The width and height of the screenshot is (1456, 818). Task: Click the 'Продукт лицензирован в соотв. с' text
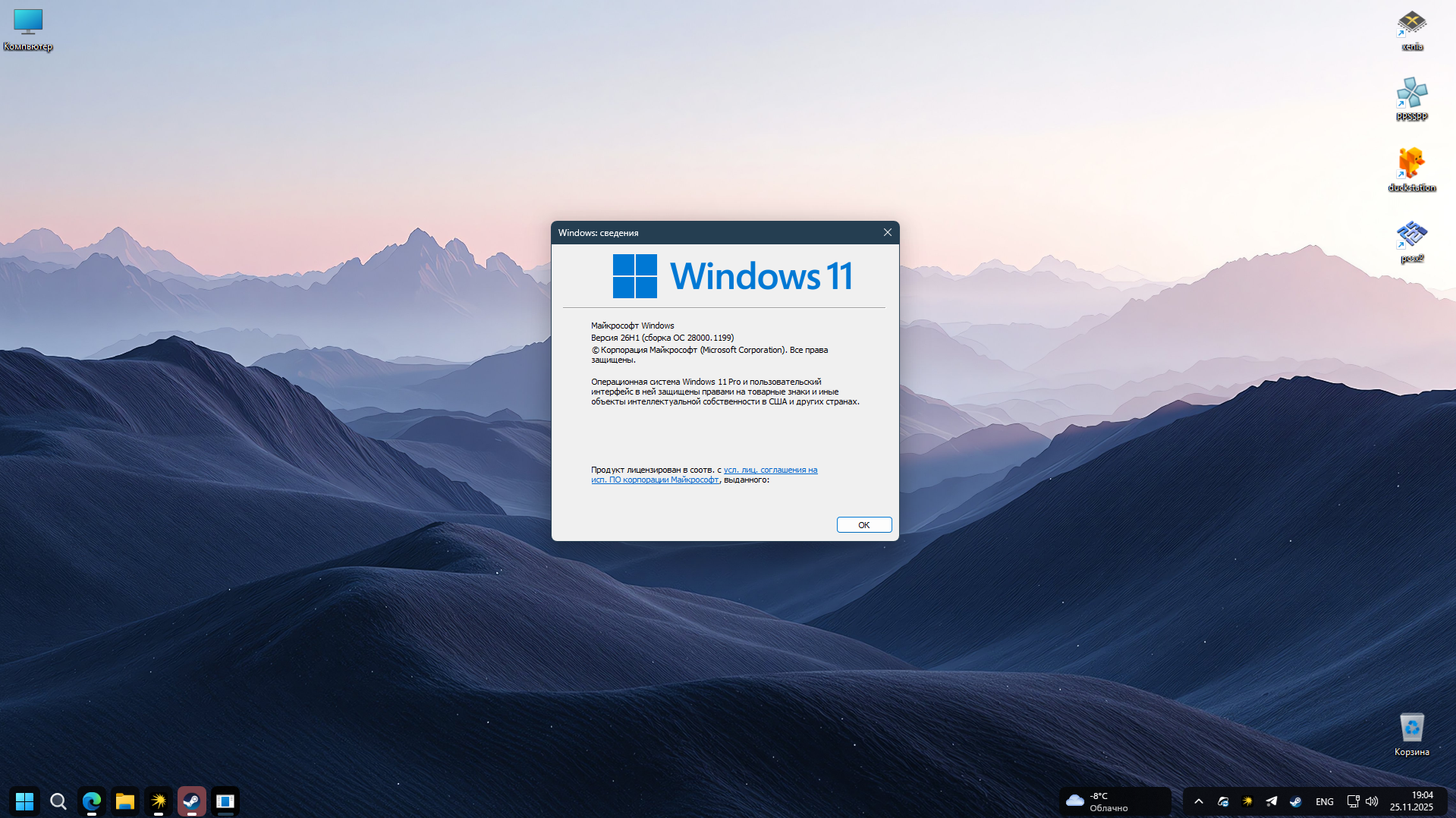656,470
